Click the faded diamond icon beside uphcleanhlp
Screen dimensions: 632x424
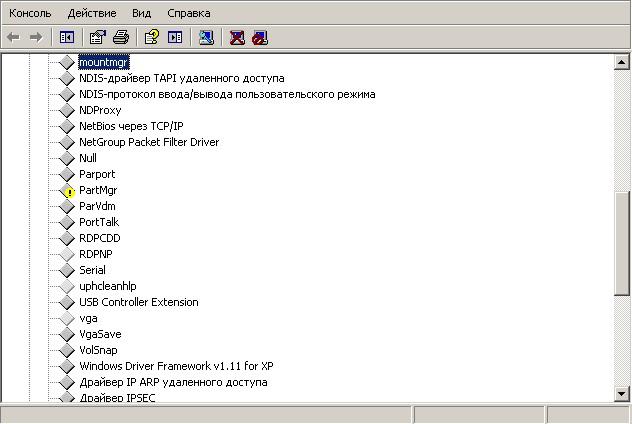pos(67,286)
